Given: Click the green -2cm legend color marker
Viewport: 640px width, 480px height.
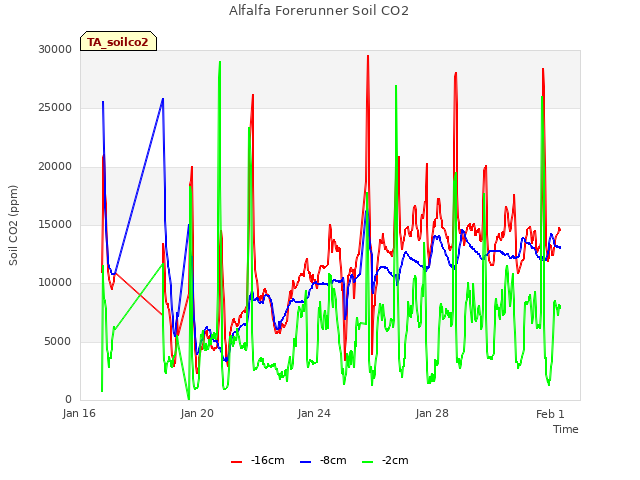Looking at the screenshot, I should [367, 462].
